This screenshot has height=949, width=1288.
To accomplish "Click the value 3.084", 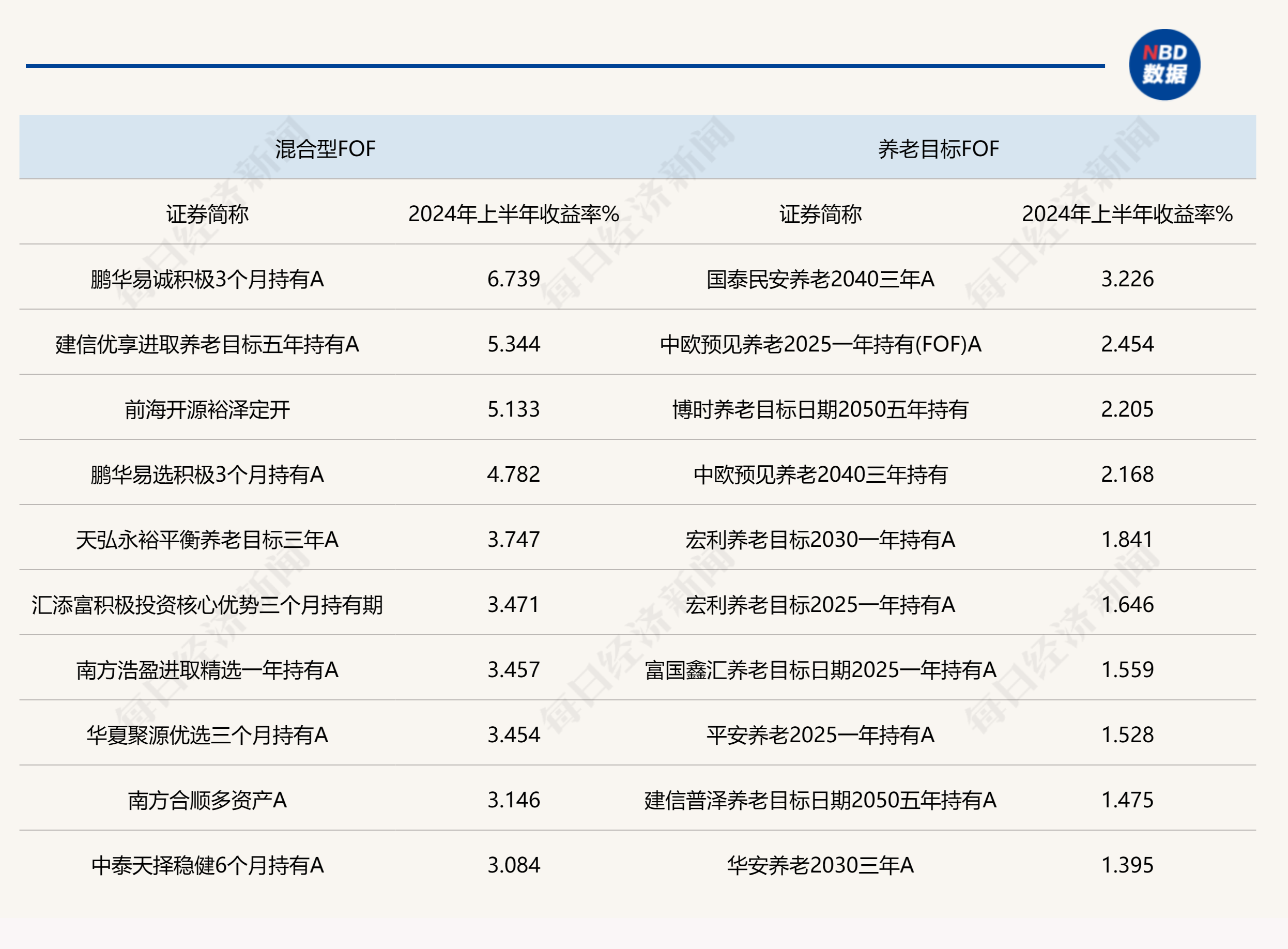I will [x=514, y=865].
